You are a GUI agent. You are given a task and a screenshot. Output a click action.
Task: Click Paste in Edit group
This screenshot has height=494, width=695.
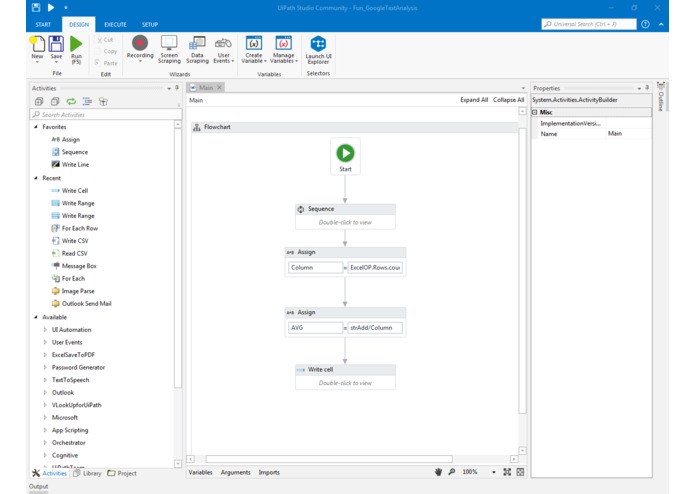[106, 63]
